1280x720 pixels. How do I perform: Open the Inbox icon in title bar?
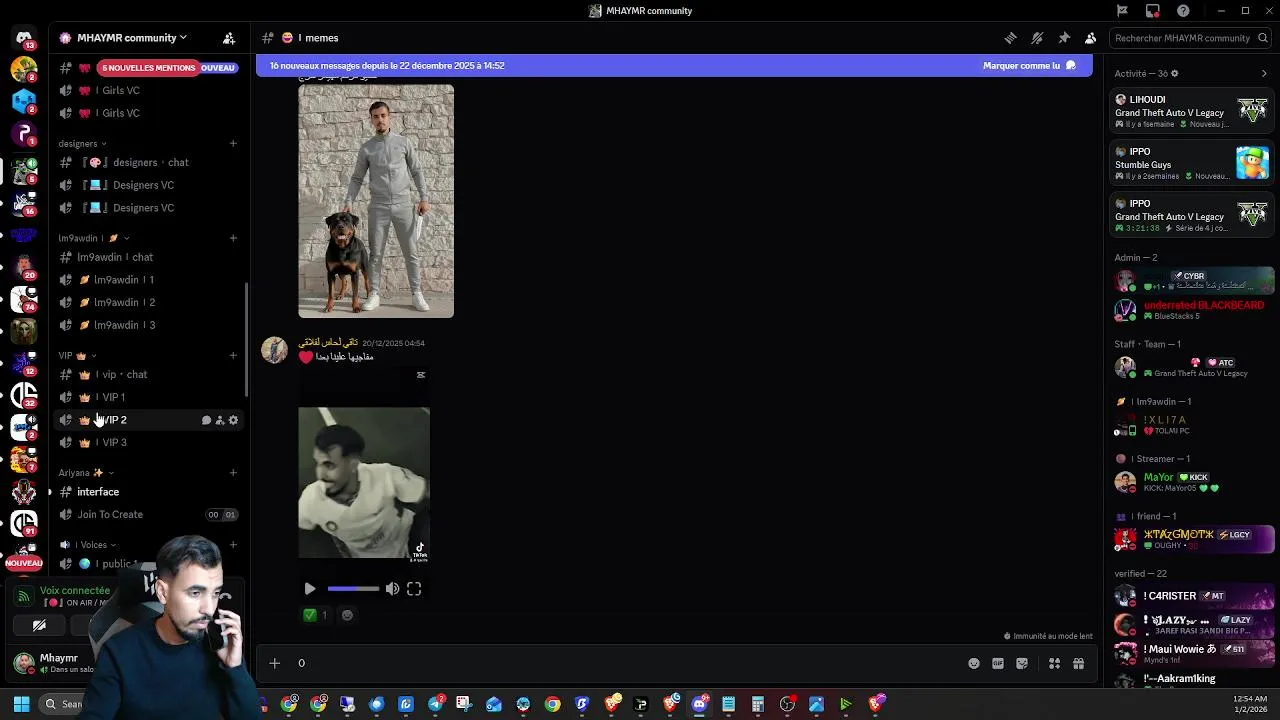[x=1153, y=11]
